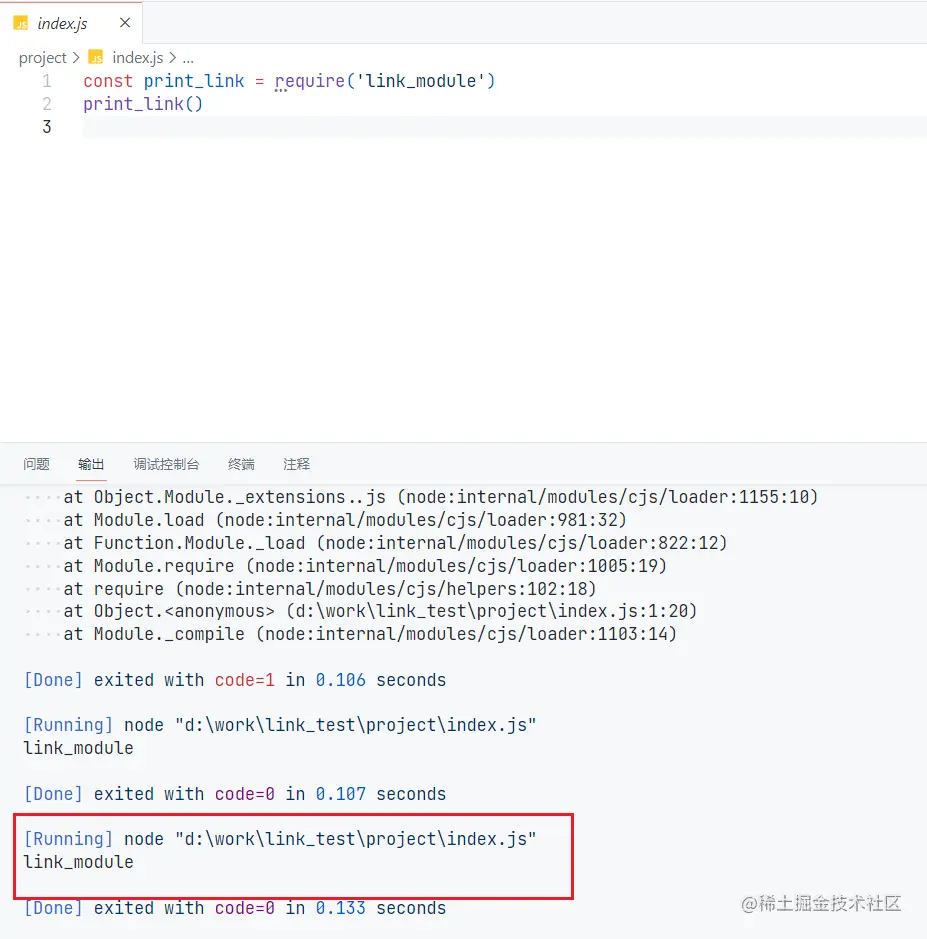This screenshot has width=927, height=939.
Task: Click line number 1 in the editor gutter
Action: tap(46, 81)
